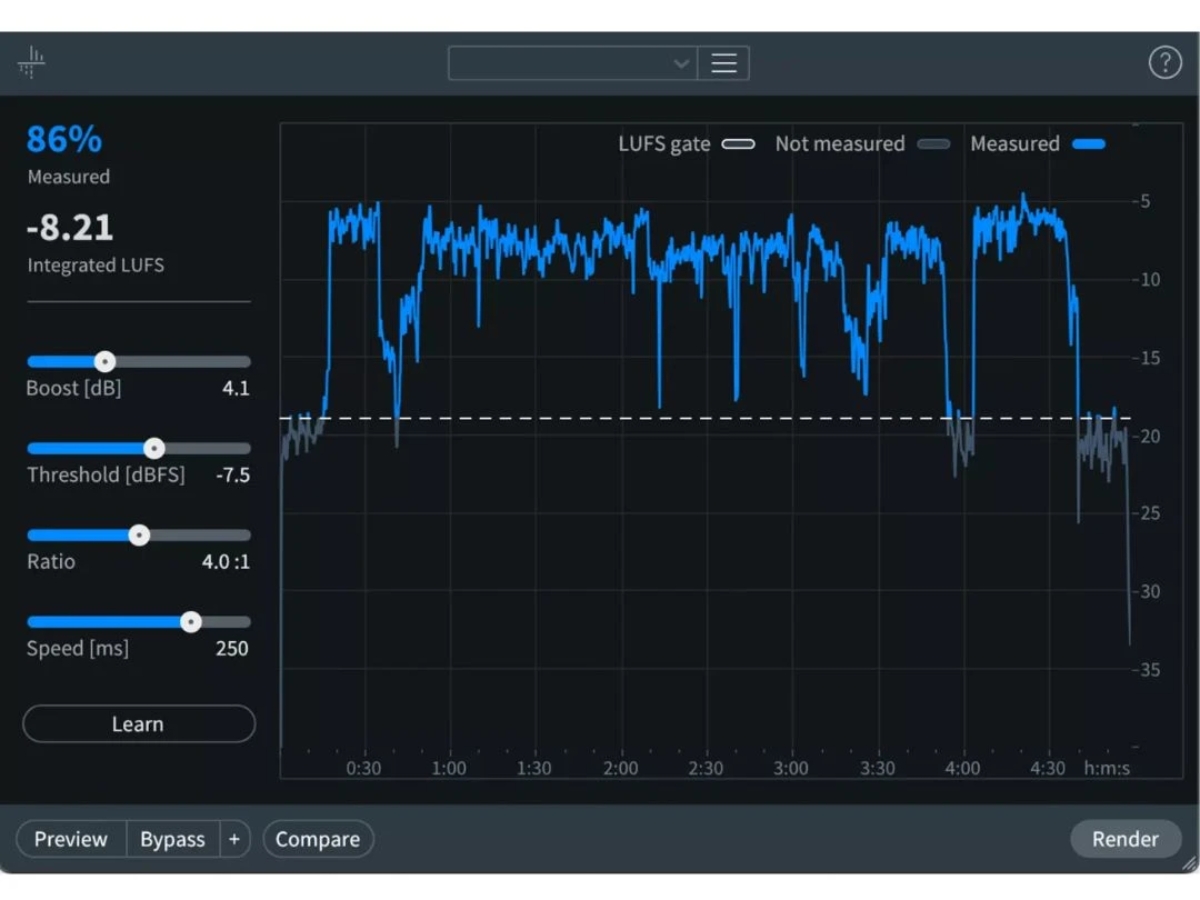Click the h:m:s axis unit label
The image size is (1200, 900).
tap(1107, 768)
